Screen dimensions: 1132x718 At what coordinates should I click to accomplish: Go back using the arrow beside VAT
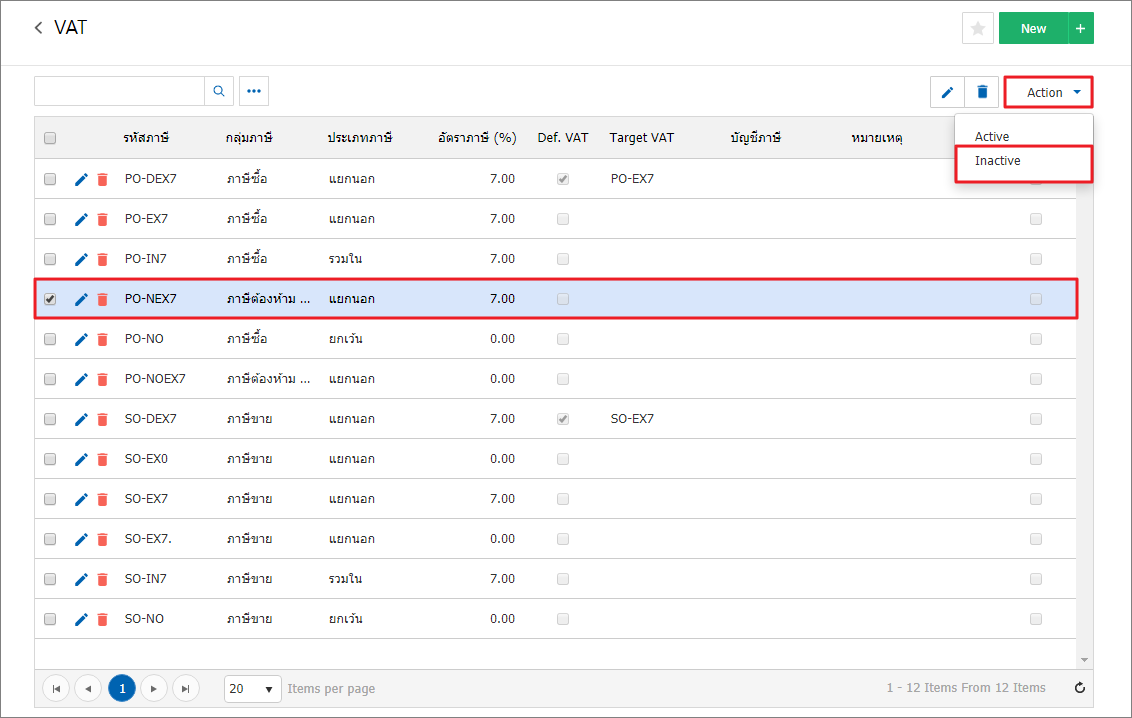click(38, 28)
